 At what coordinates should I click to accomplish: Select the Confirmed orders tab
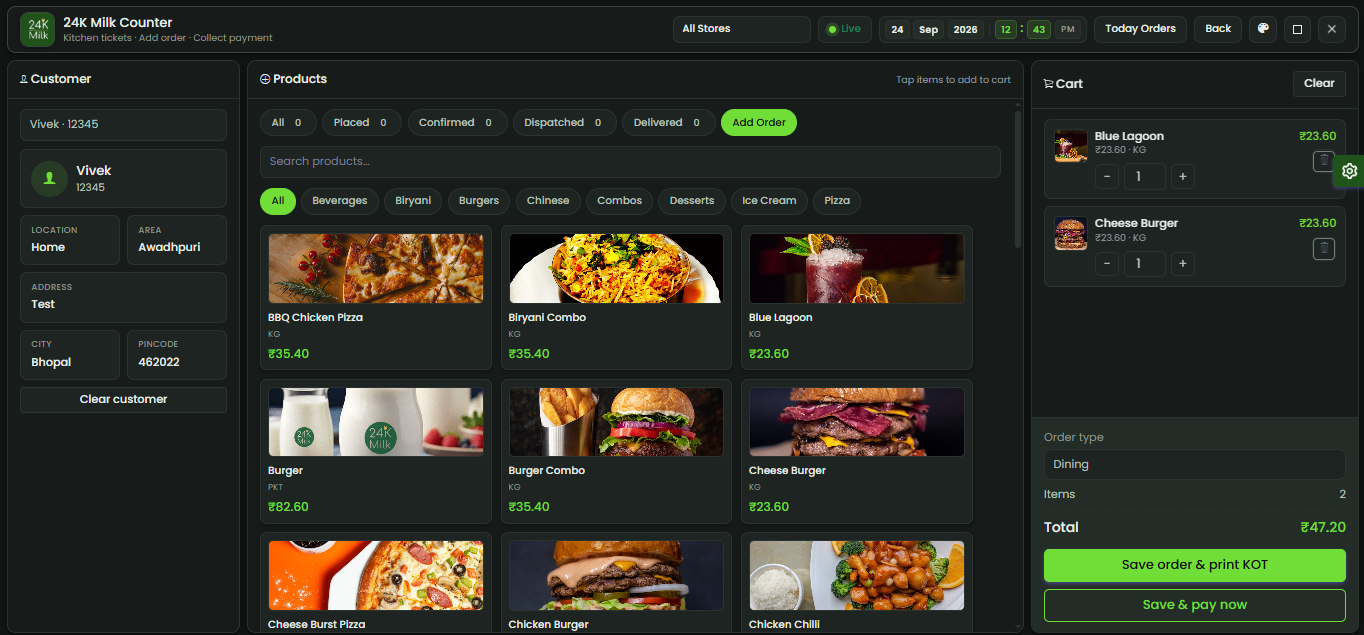pyautogui.click(x=457, y=122)
